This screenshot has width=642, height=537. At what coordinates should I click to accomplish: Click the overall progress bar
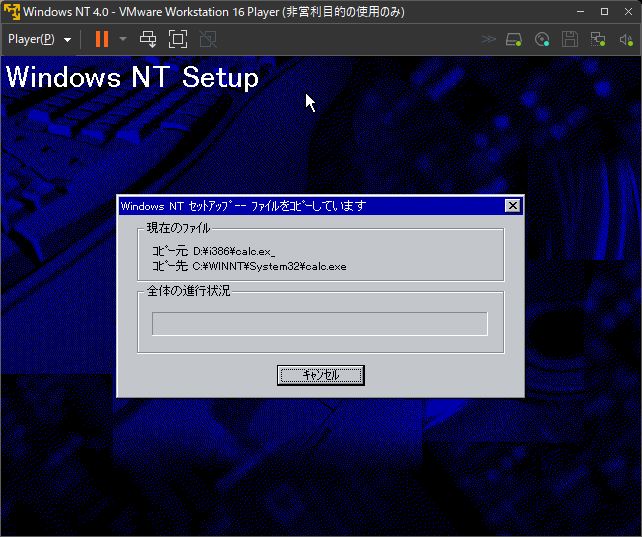pyautogui.click(x=320, y=324)
